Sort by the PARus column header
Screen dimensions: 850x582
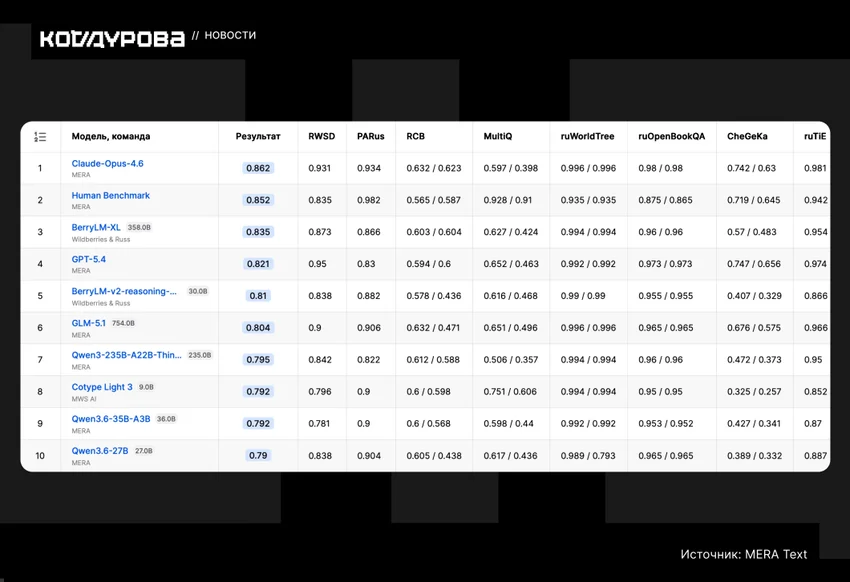point(371,137)
